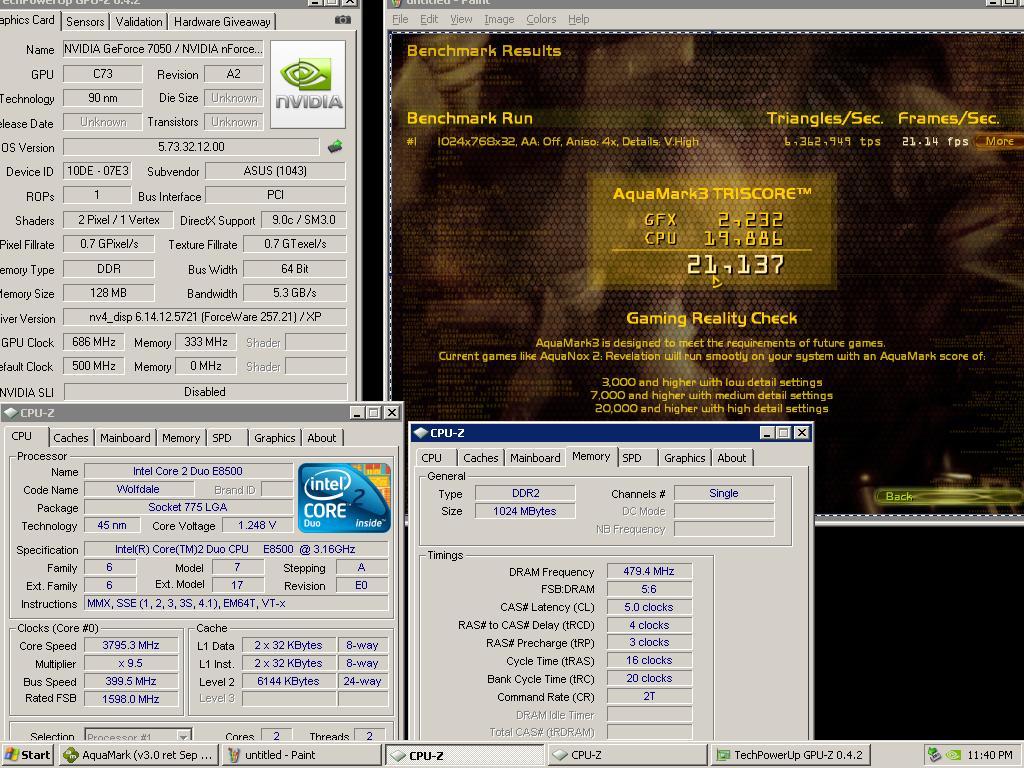The image size is (1024, 768).
Task: Click the Intel Core 2 Duo logo
Action: click(344, 498)
